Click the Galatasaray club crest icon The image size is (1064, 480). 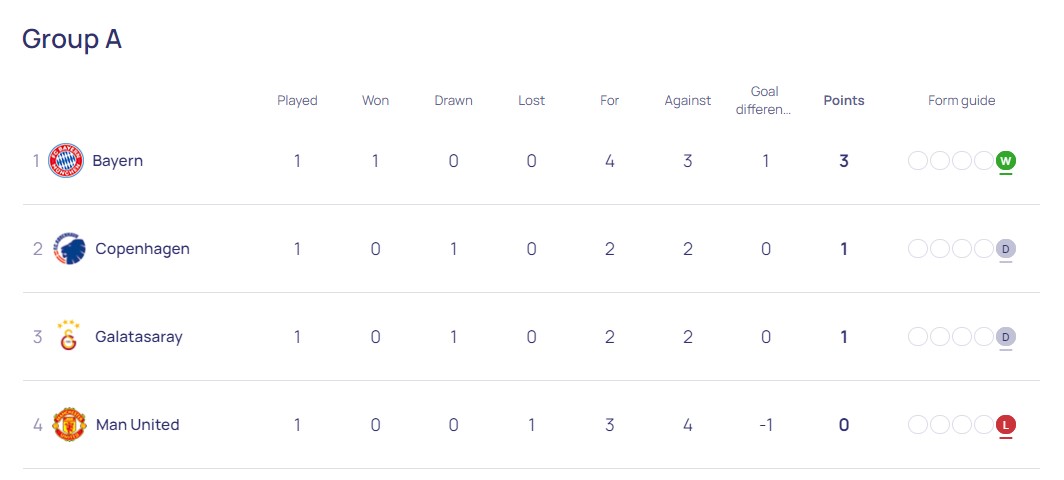pyautogui.click(x=70, y=336)
